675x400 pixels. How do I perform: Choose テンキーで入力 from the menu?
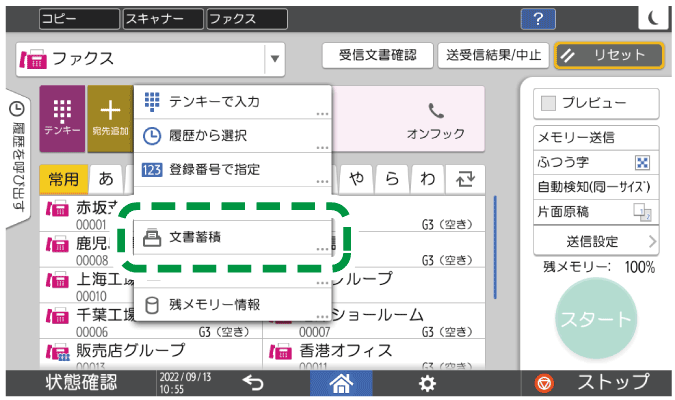coord(232,102)
